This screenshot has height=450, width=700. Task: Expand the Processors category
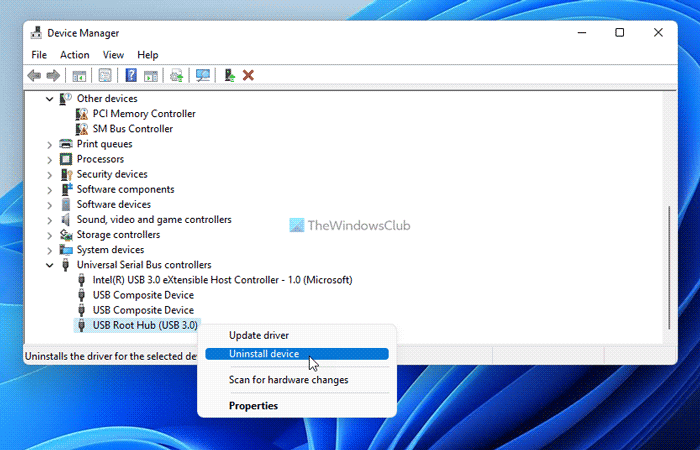(49, 159)
